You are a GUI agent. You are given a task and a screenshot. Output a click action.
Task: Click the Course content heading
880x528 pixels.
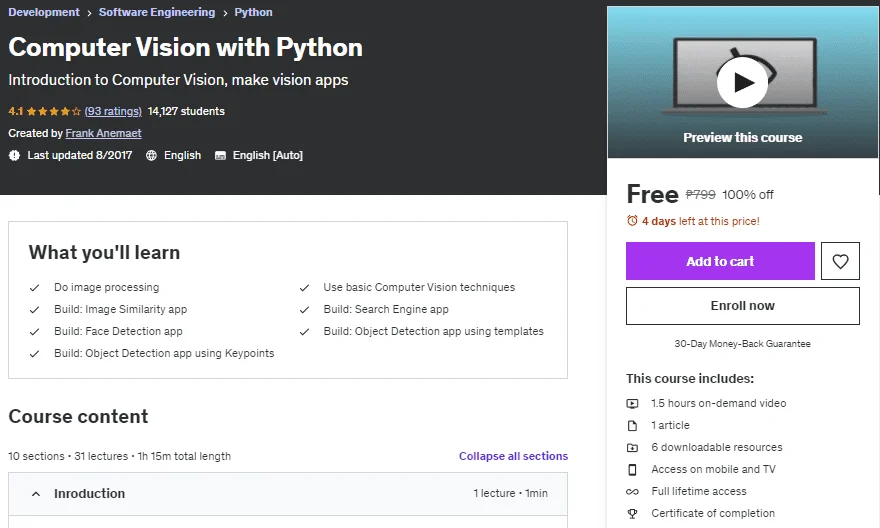[79, 416]
